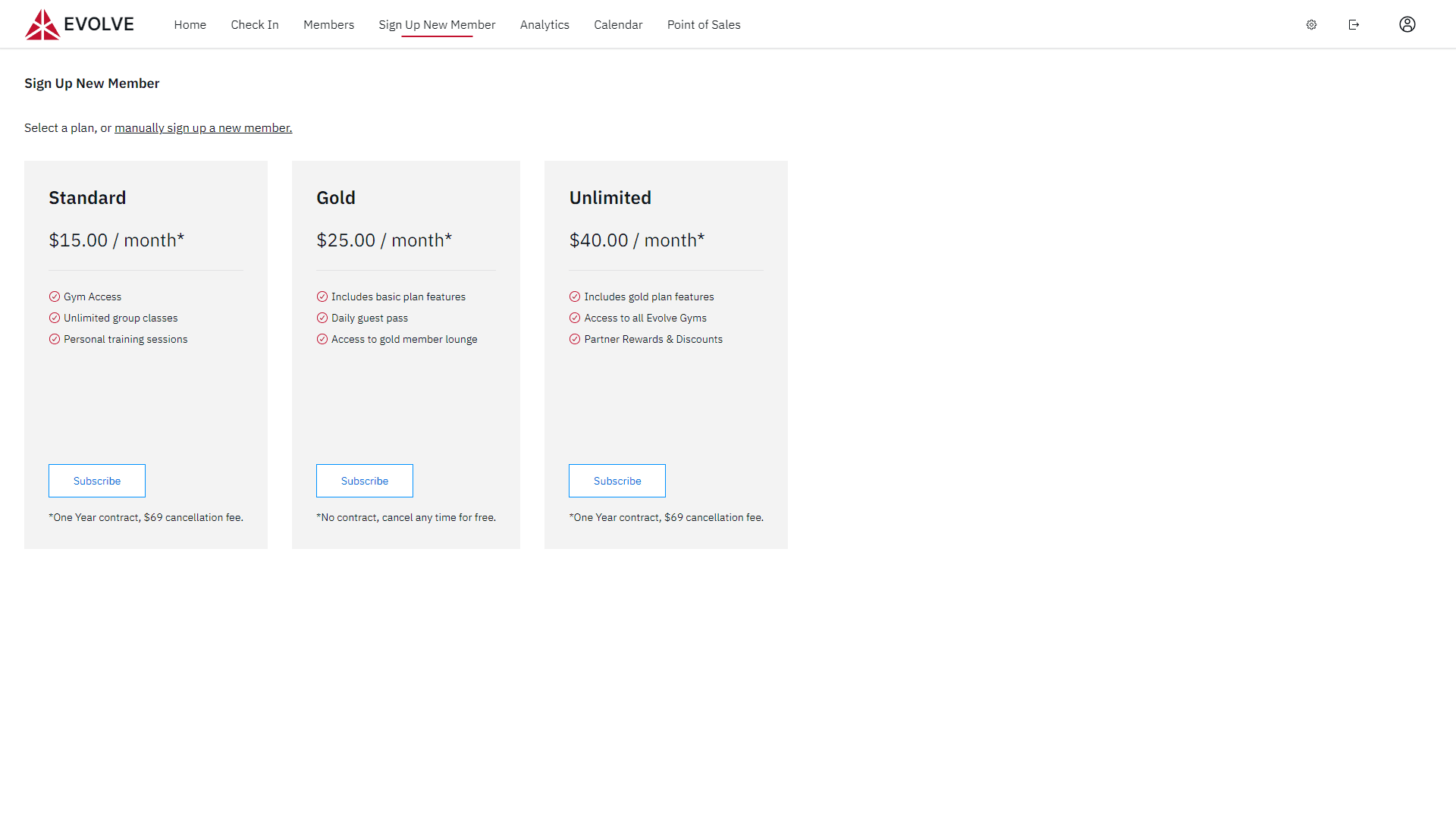This screenshot has width=1456, height=819.
Task: Subscribe to the Gold plan
Action: pos(364,480)
